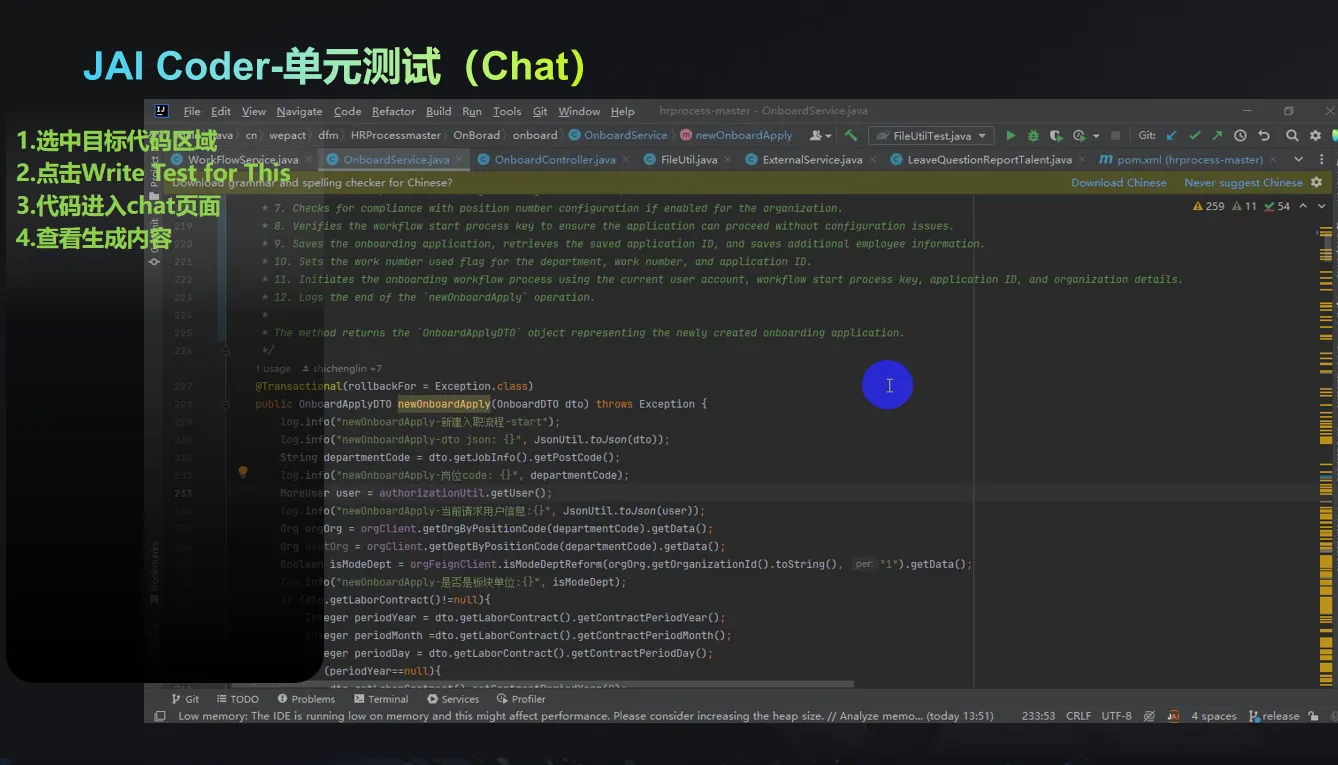The height and width of the screenshot is (765, 1338).
Task: Click the 233:53 cursor position indicator
Action: [x=1039, y=716]
